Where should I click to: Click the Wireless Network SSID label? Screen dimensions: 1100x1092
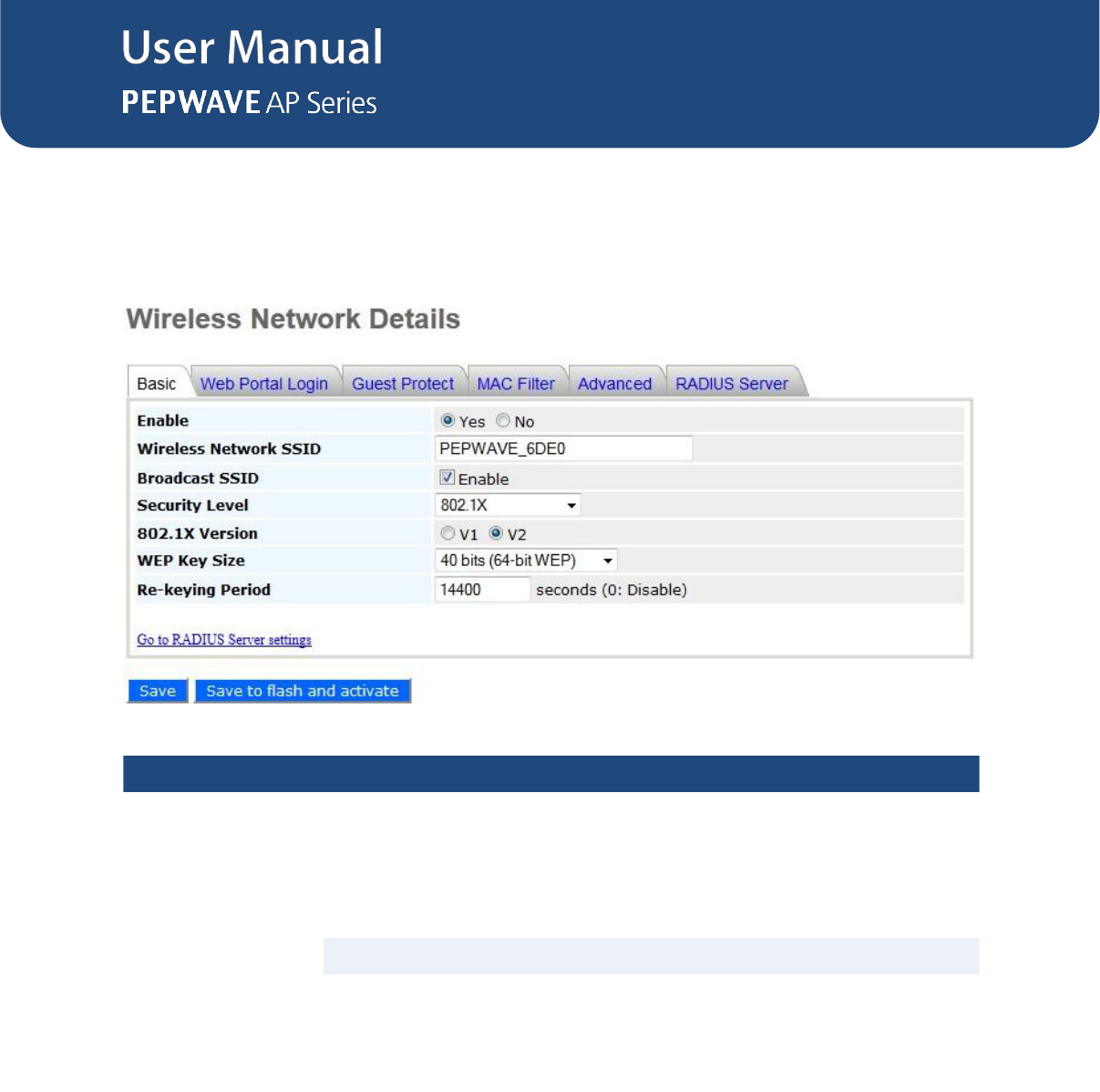click(229, 448)
